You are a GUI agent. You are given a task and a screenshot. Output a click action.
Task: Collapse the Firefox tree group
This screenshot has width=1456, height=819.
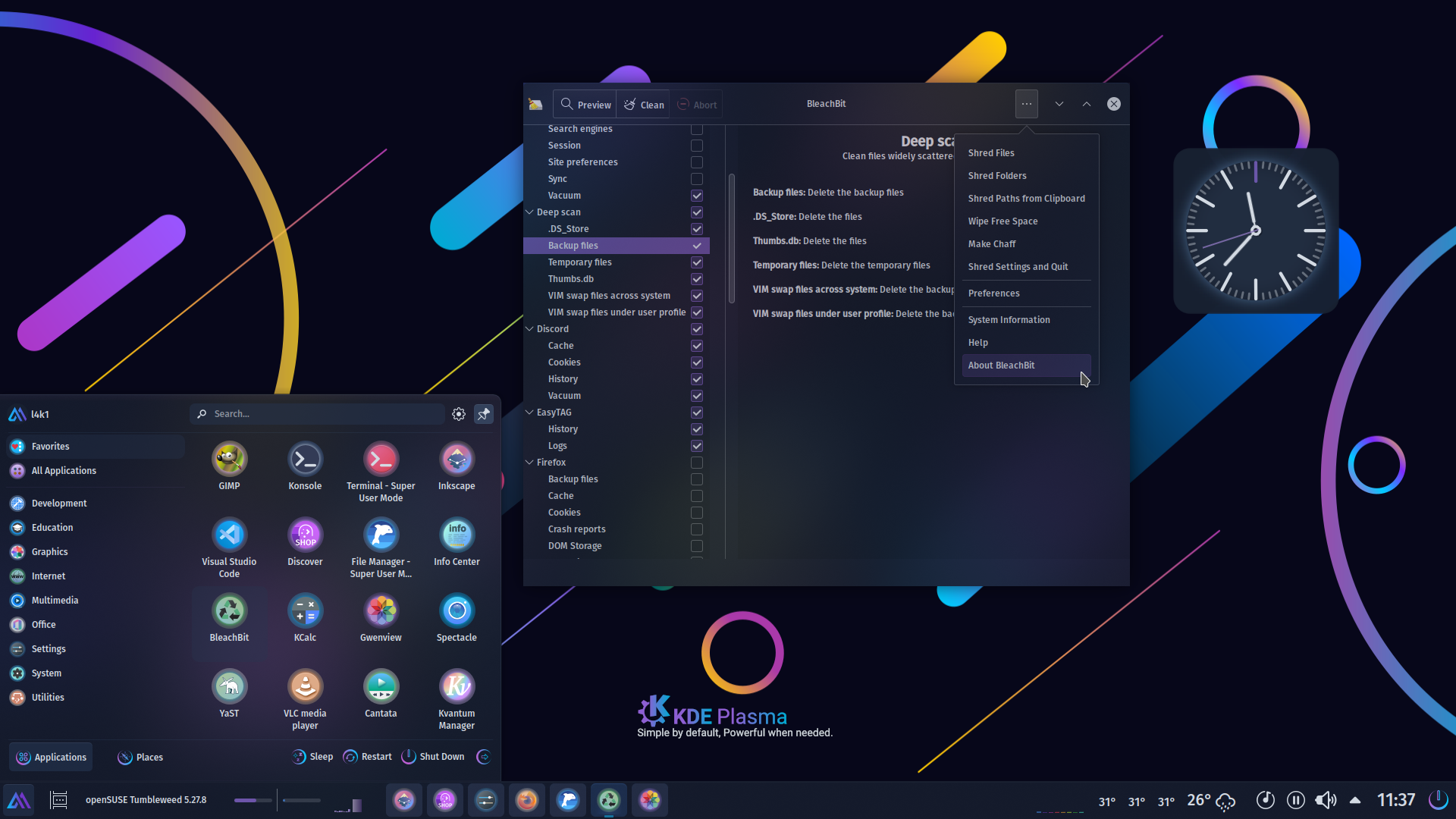coord(529,463)
